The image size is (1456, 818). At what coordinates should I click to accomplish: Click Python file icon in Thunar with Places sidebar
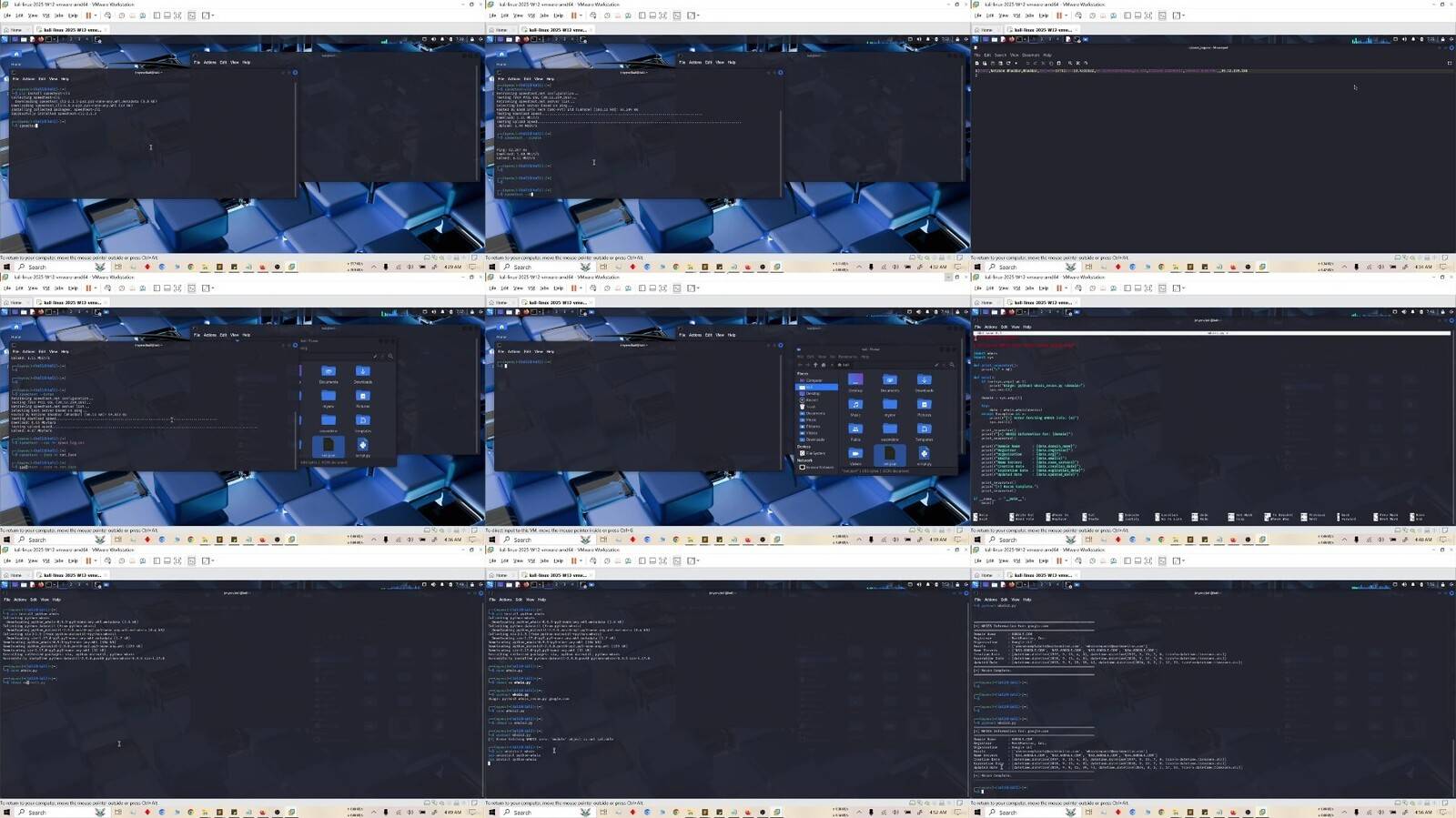pos(924,454)
